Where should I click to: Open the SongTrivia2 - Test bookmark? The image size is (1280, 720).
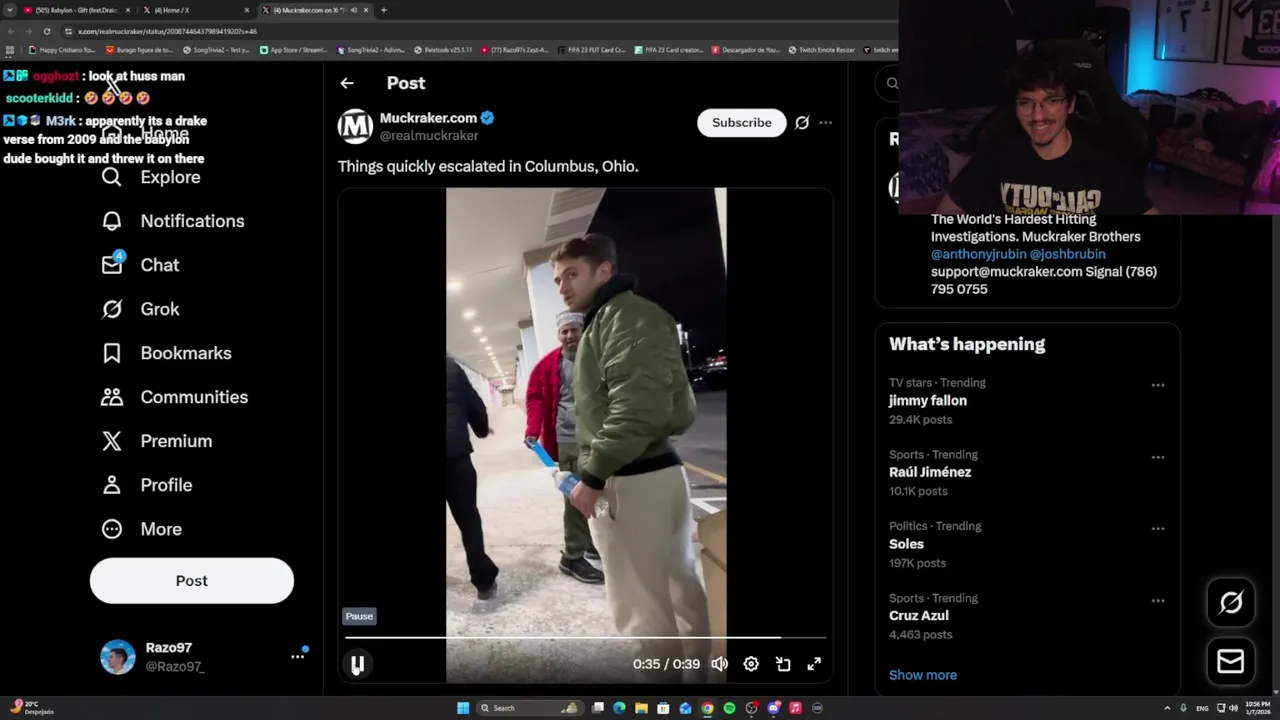216,50
